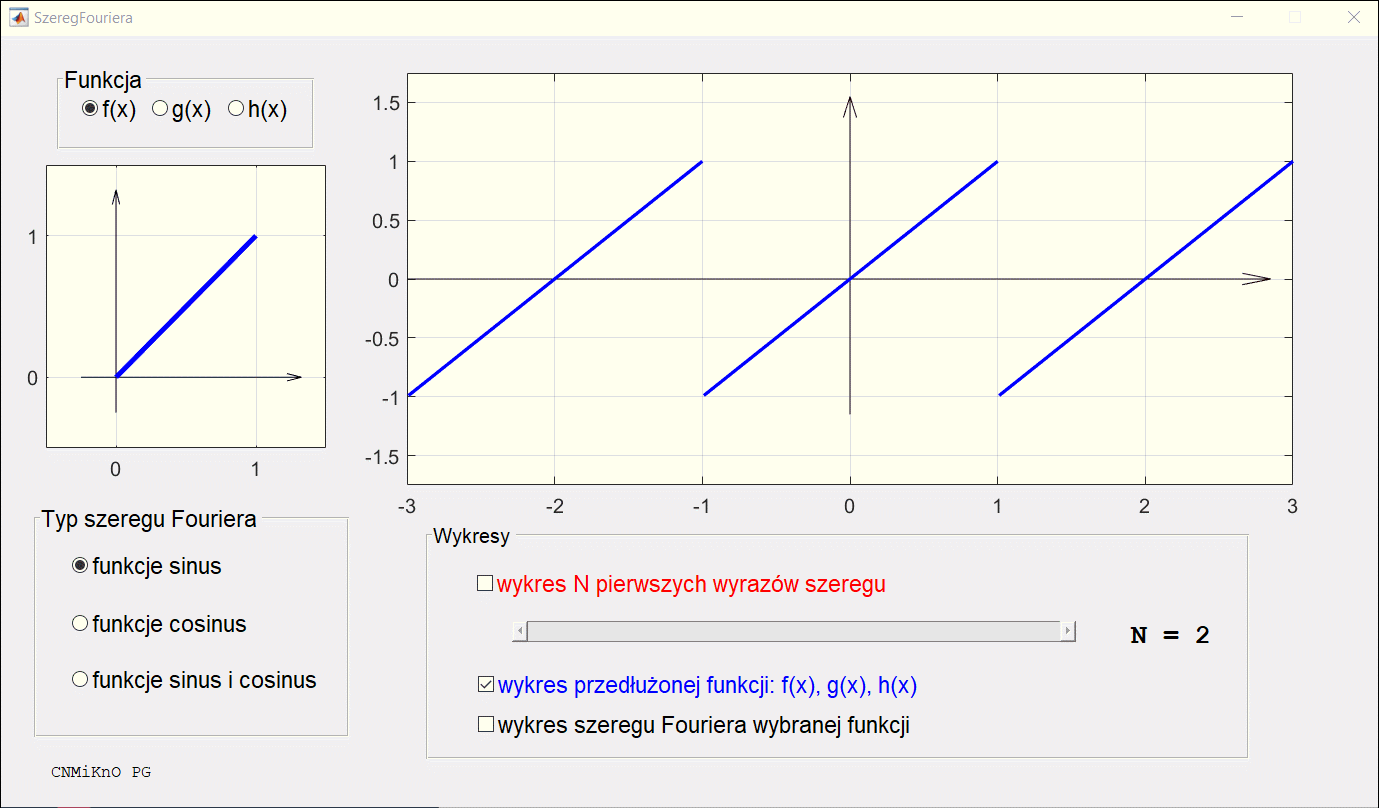This screenshot has width=1379, height=808.
Task: Minimize the SzeregFouriera window
Action: coord(1237,18)
